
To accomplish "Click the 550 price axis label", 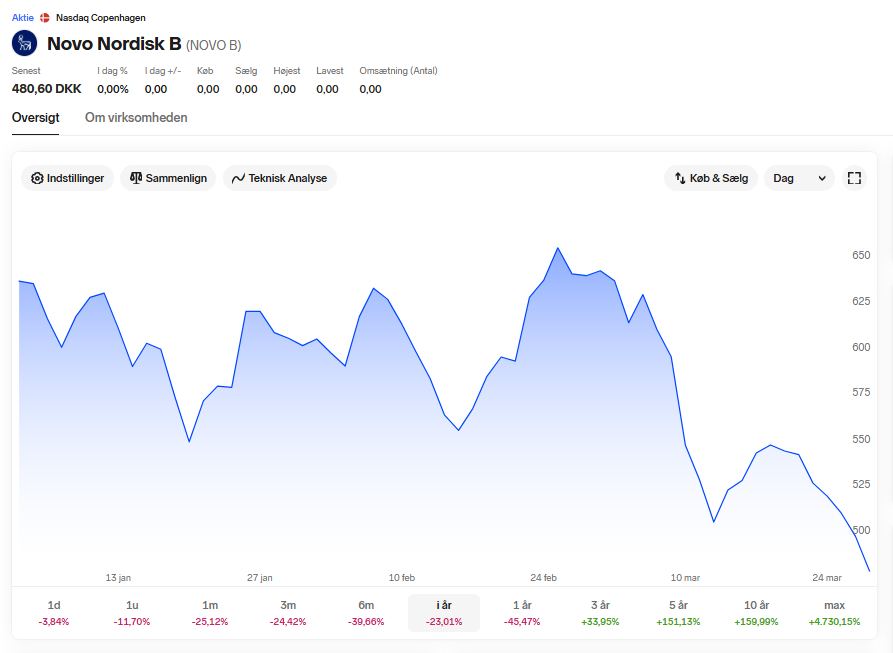I will click(x=861, y=439).
